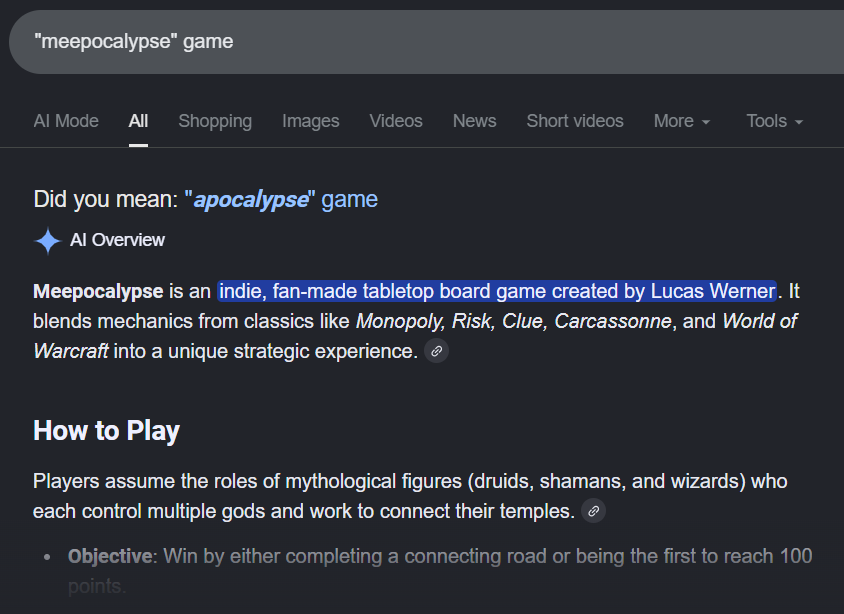Go to the Shopping tab
This screenshot has width=844, height=614.
(215, 121)
